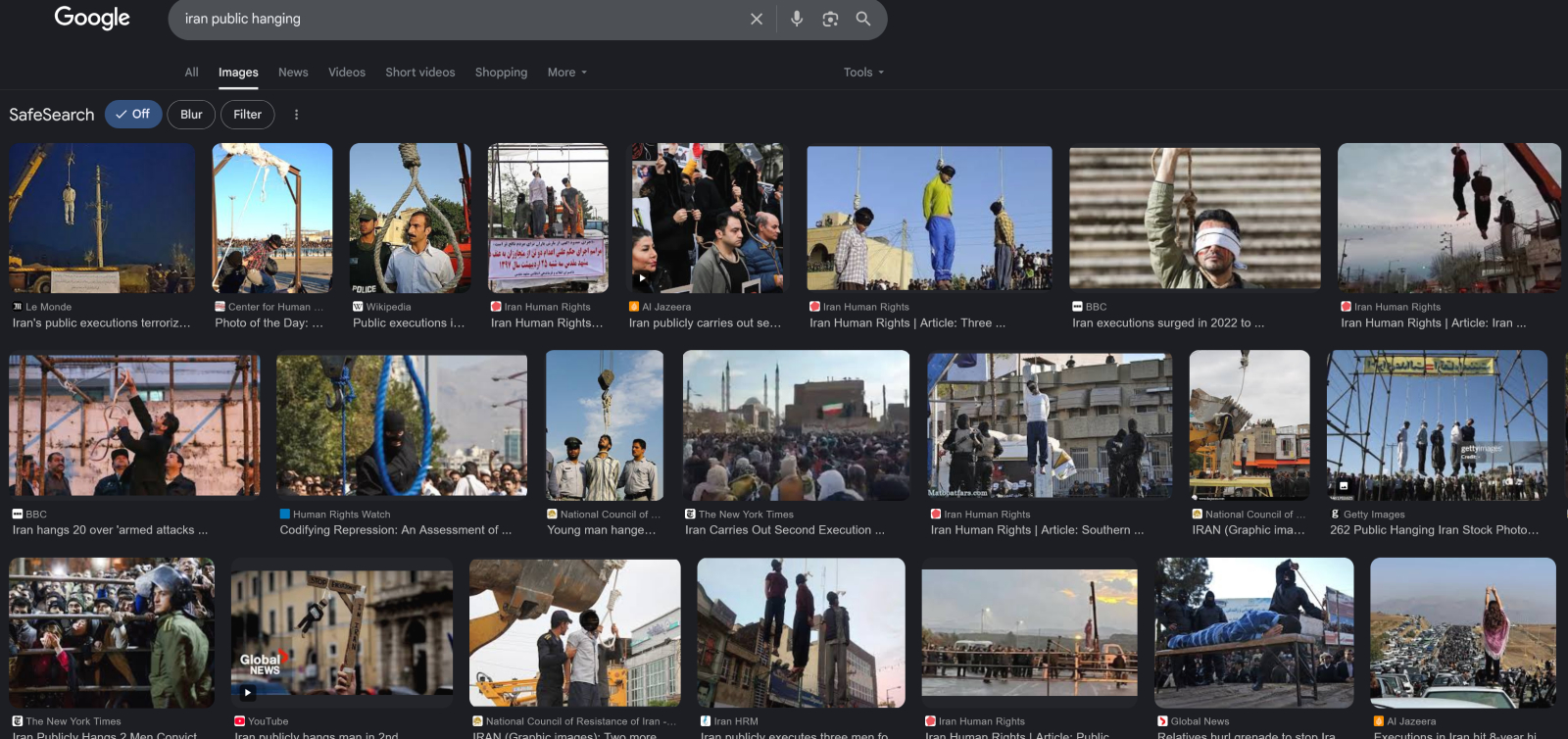Image resolution: width=1568 pixels, height=739 pixels.
Task: Click the favicon beside 'Young man hange...' source
Action: coord(552,515)
